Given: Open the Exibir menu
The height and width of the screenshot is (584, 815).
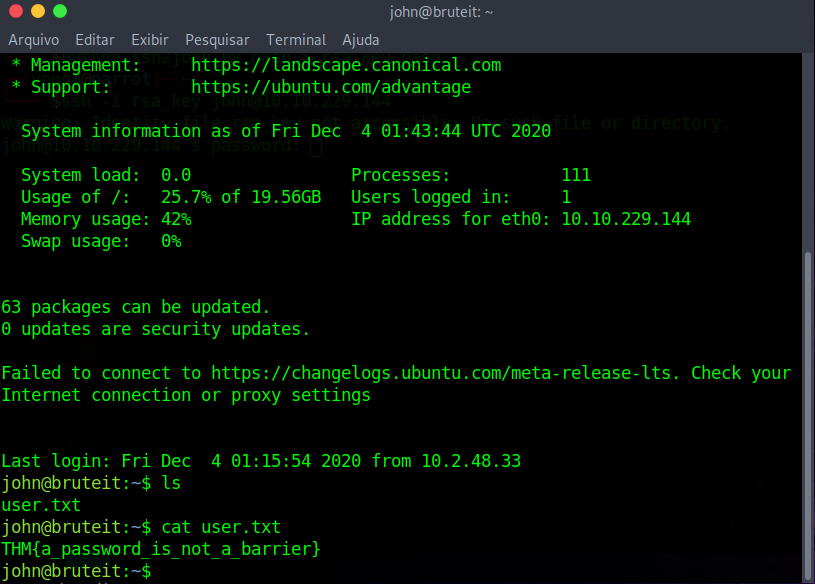Looking at the screenshot, I should pyautogui.click(x=149, y=40).
